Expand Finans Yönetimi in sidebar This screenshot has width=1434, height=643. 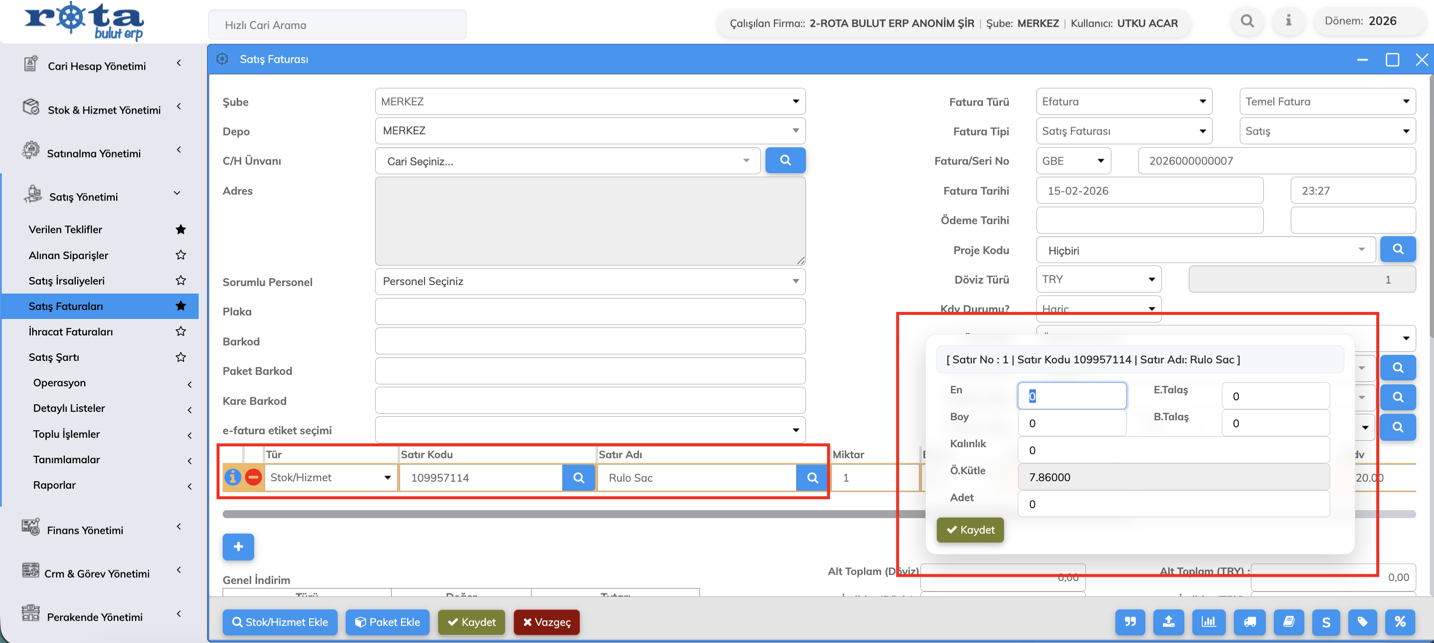(85, 530)
